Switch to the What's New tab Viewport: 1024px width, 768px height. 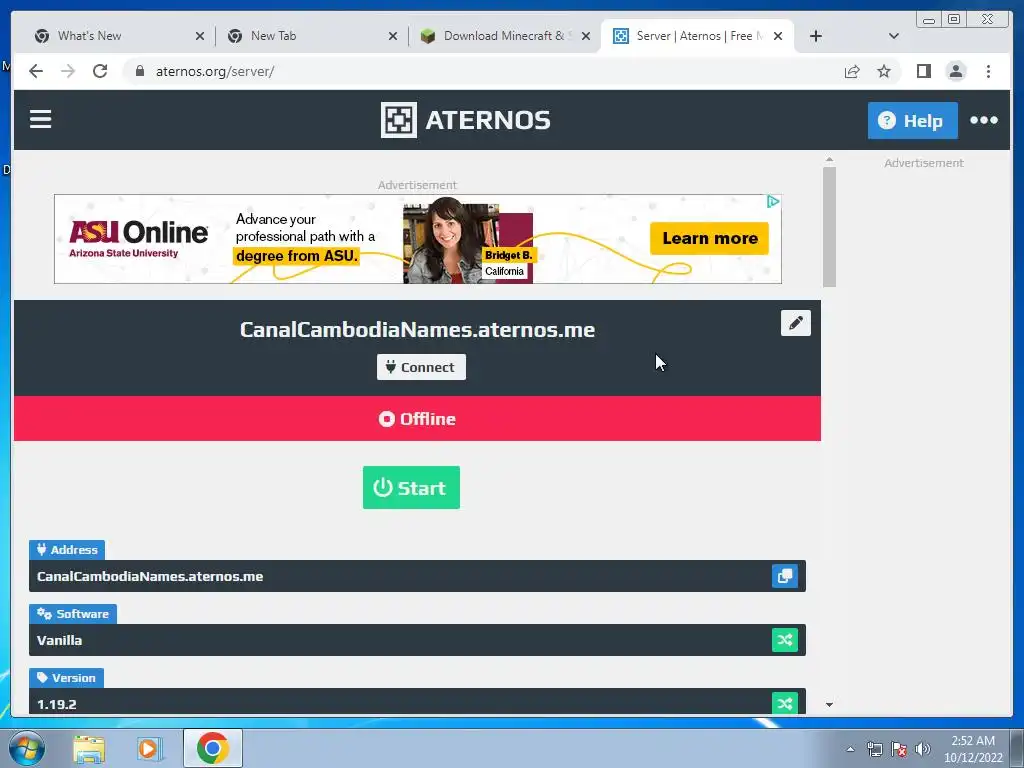118,36
